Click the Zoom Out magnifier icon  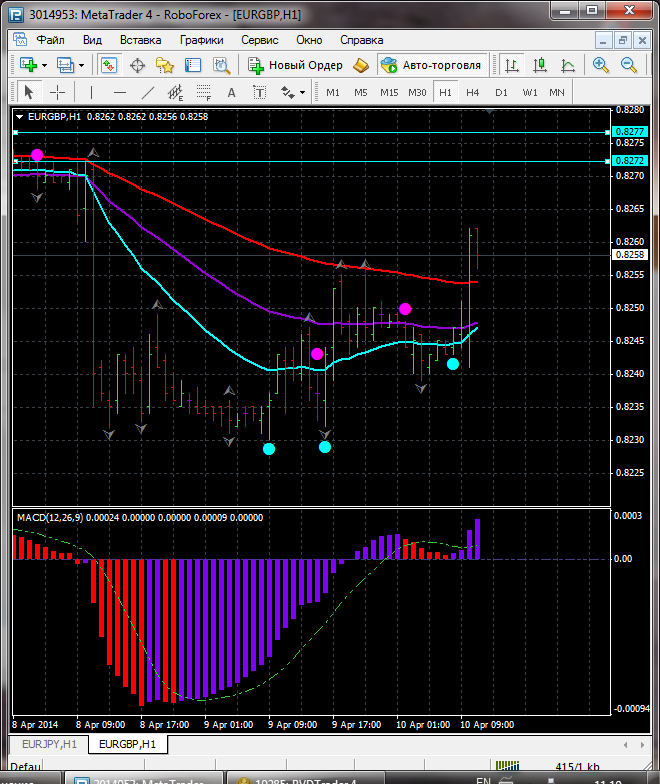tap(630, 65)
